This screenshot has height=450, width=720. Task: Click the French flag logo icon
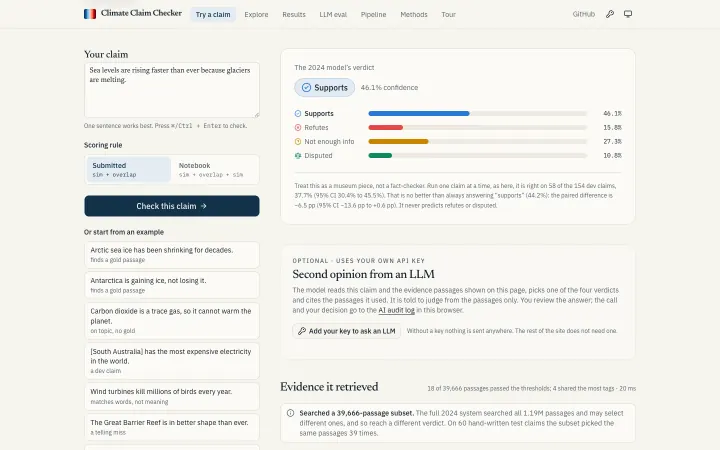[x=90, y=14]
